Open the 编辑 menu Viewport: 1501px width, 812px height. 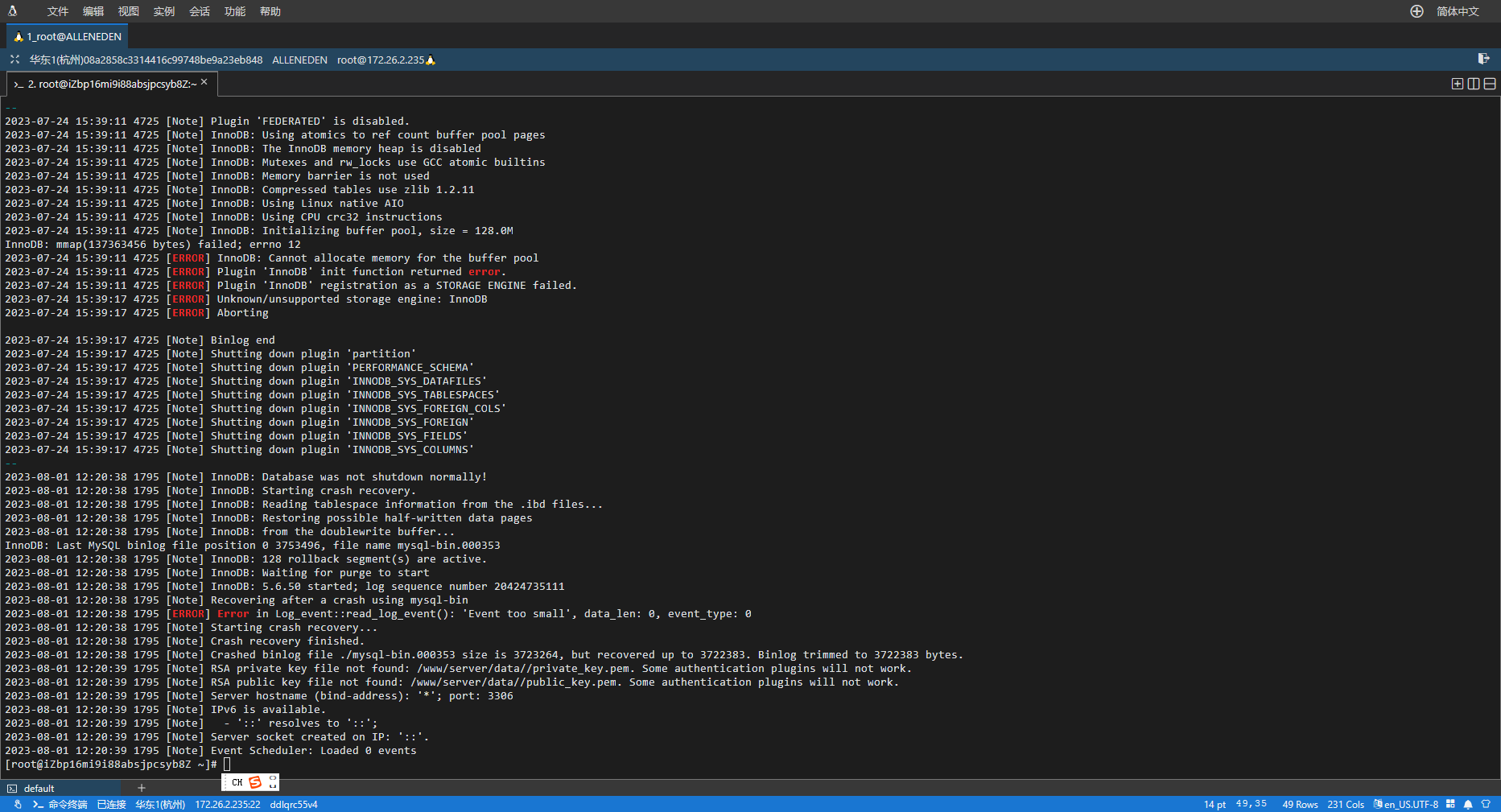point(93,11)
